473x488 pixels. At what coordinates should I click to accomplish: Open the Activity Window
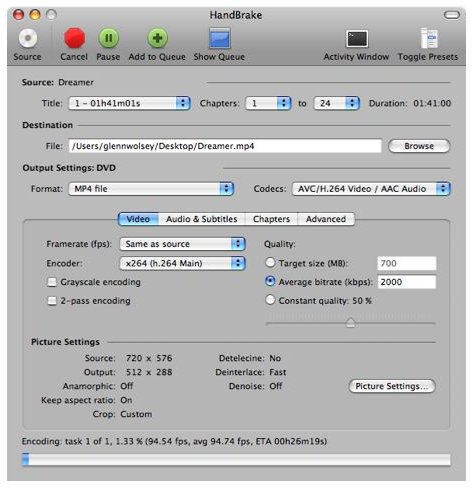(x=357, y=39)
